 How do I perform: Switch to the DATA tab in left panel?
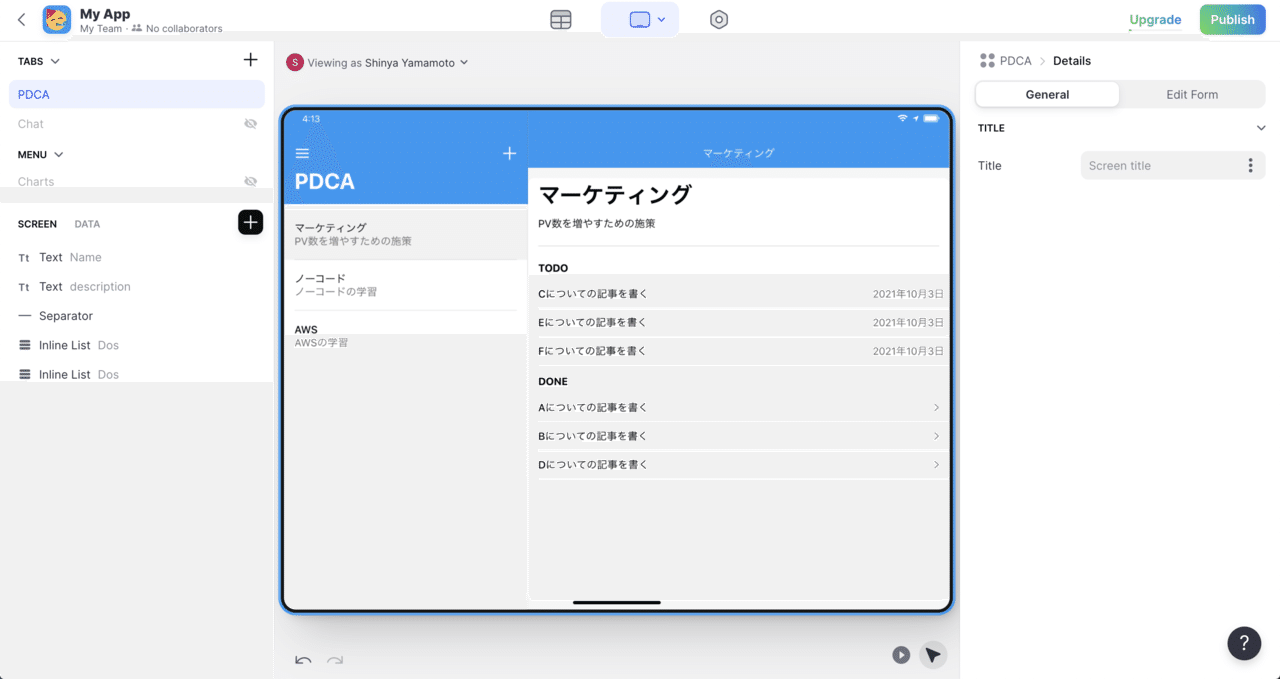tap(87, 224)
